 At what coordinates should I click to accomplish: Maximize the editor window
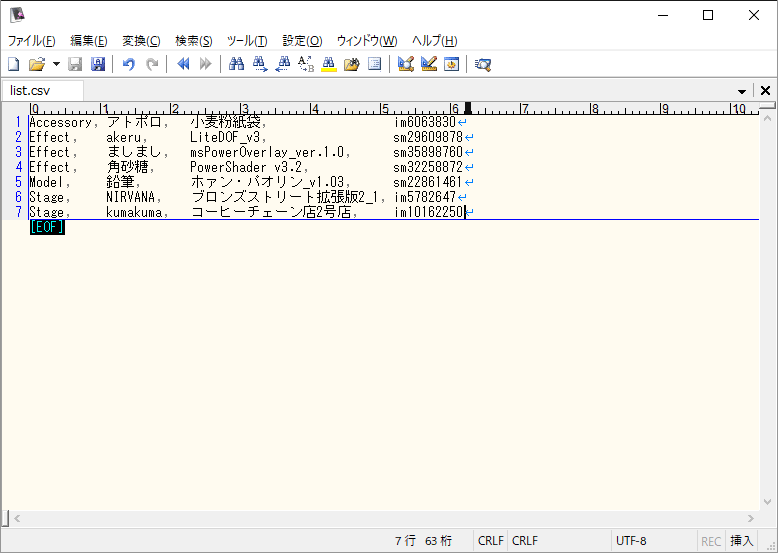coord(708,15)
